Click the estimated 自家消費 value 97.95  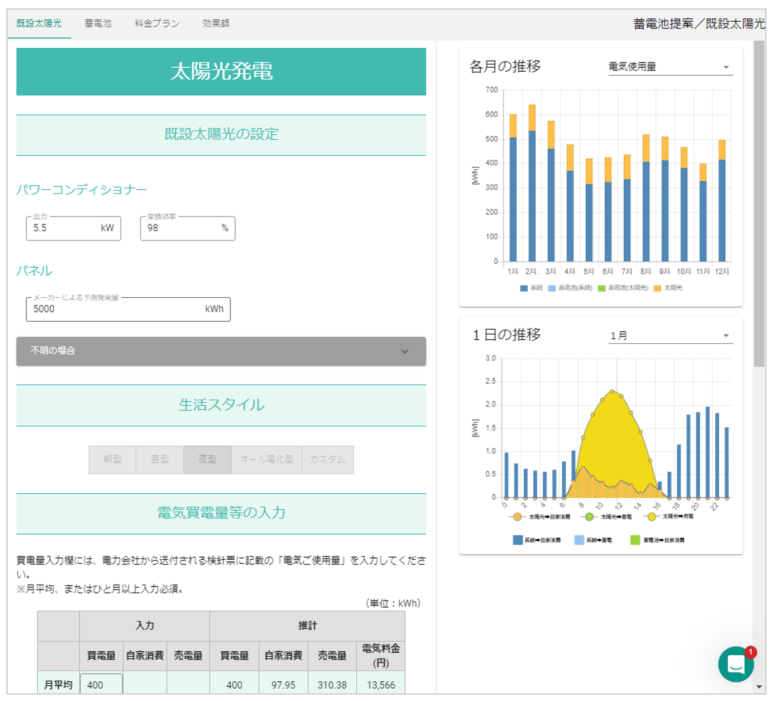pos(284,685)
